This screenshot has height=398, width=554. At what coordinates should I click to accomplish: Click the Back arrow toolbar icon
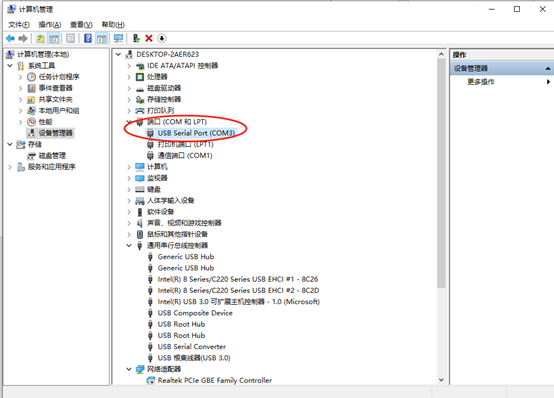coord(10,38)
